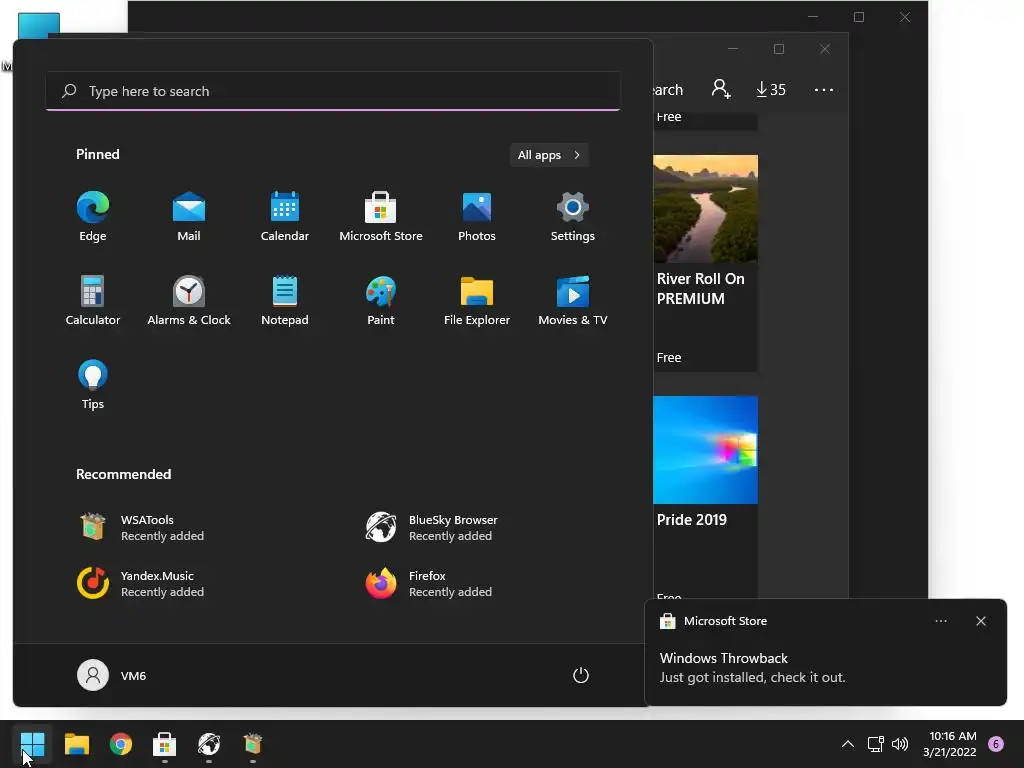1024x768 pixels.
Task: Show hidden system tray icons
Action: click(x=848, y=744)
